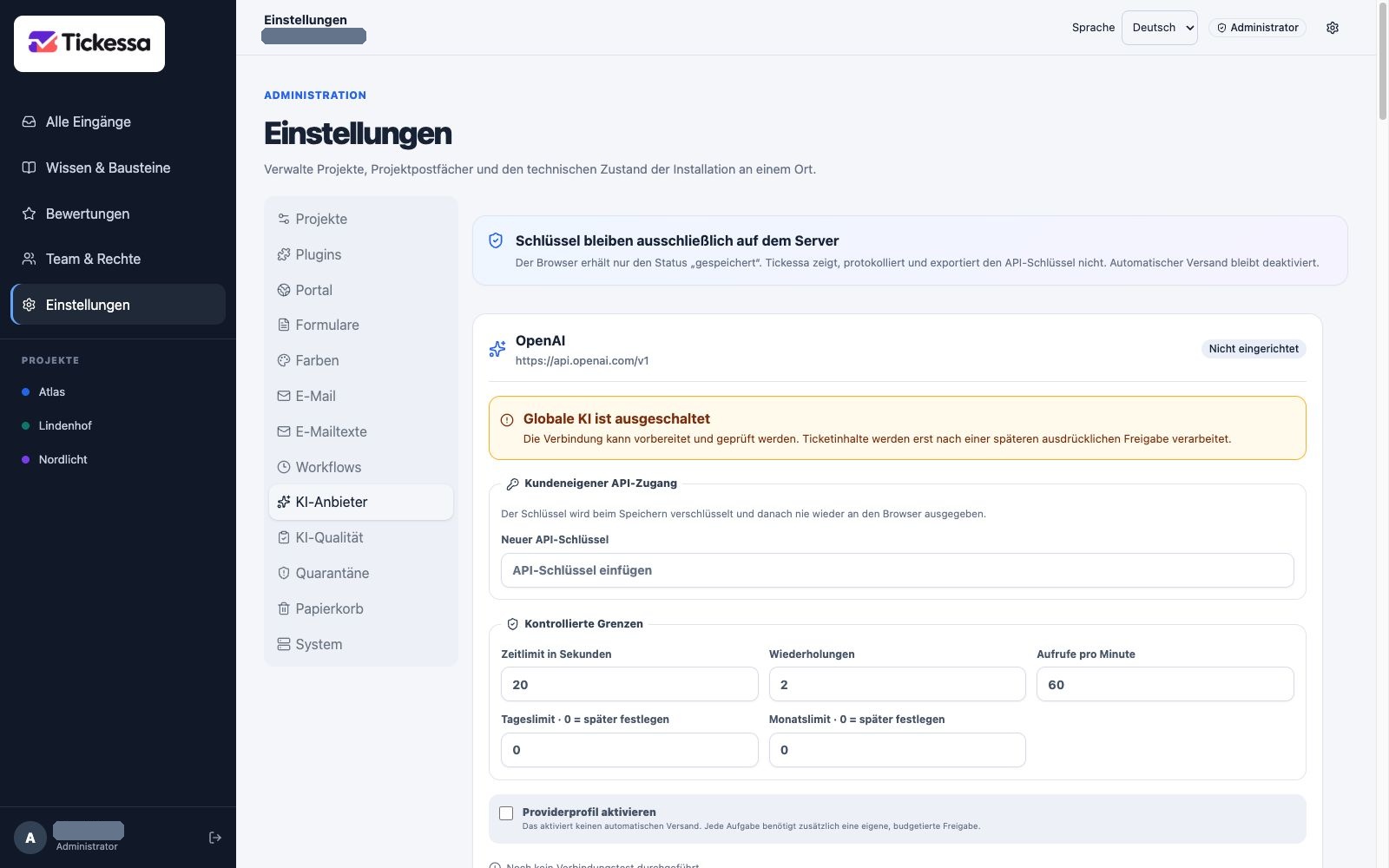Click the Papierkorb trash icon
This screenshot has height=868, width=1389.
pyautogui.click(x=284, y=608)
